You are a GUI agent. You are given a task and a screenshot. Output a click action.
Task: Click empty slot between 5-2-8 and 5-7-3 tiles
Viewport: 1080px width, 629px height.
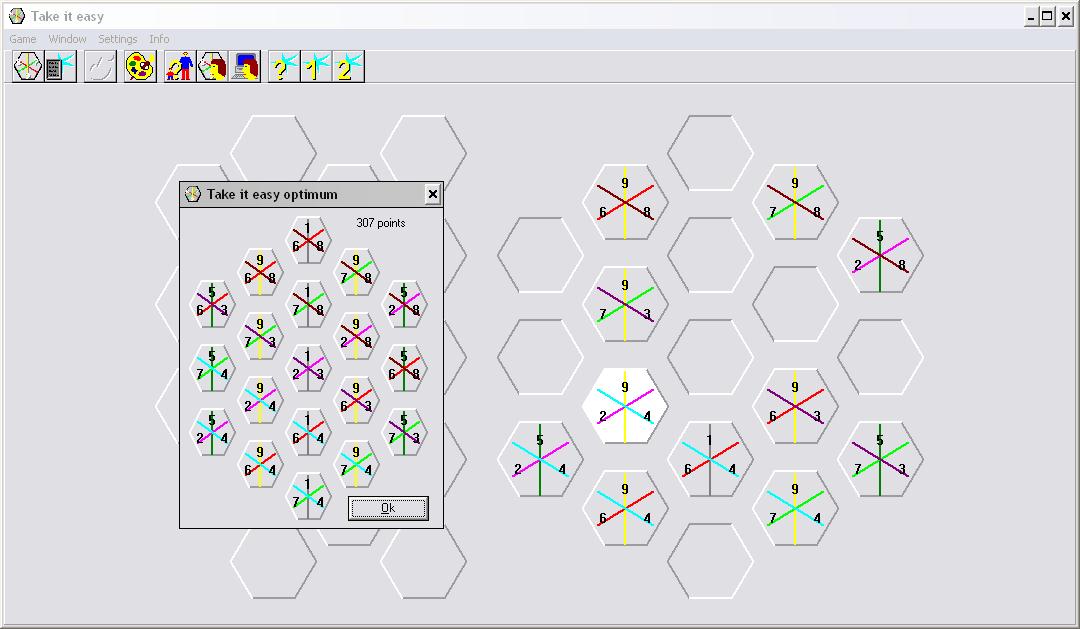click(880, 357)
